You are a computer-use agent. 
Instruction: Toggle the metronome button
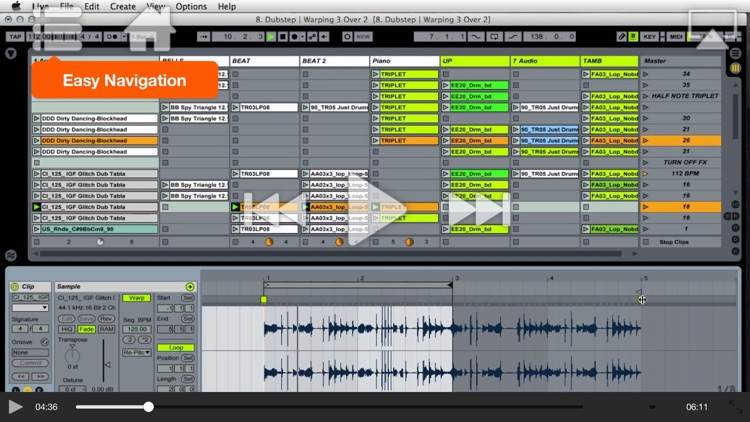[110, 36]
